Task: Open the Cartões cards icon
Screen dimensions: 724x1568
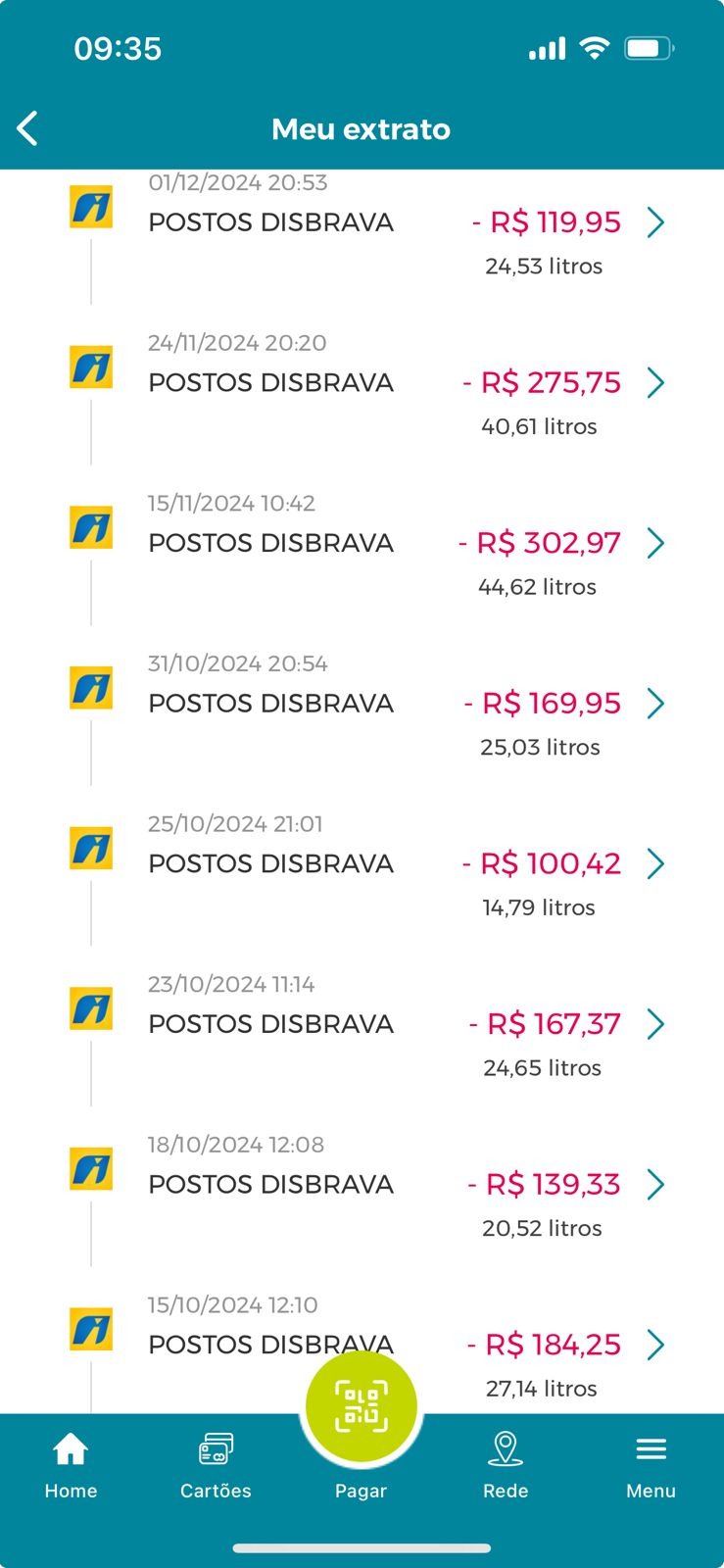Action: [x=216, y=1448]
